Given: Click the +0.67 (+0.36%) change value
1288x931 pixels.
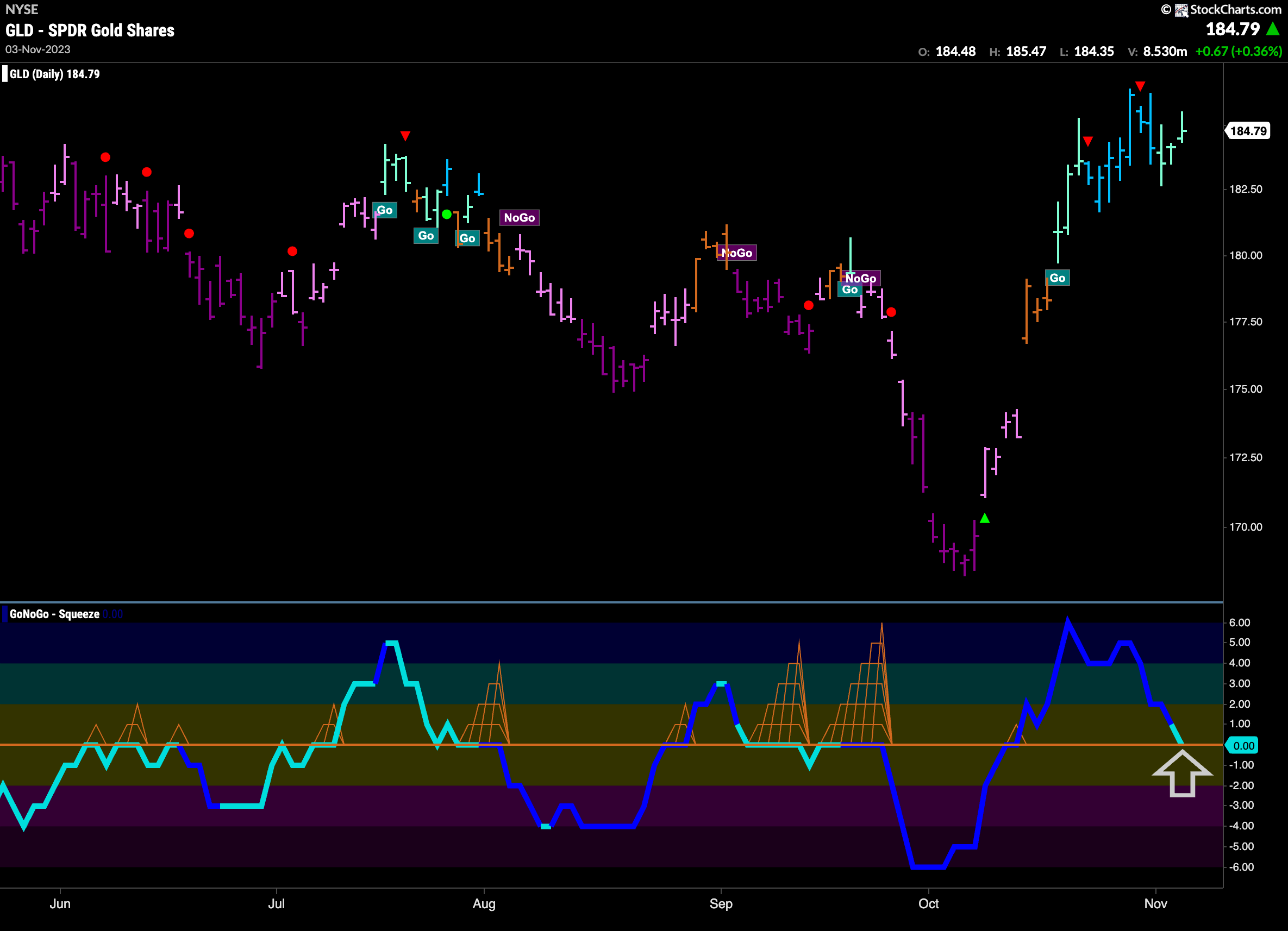Looking at the screenshot, I should 1239,52.
